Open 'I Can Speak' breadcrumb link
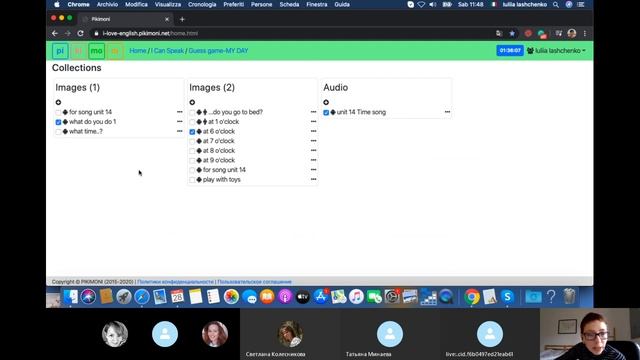Screen dimensions: 640x360 click(168, 51)
